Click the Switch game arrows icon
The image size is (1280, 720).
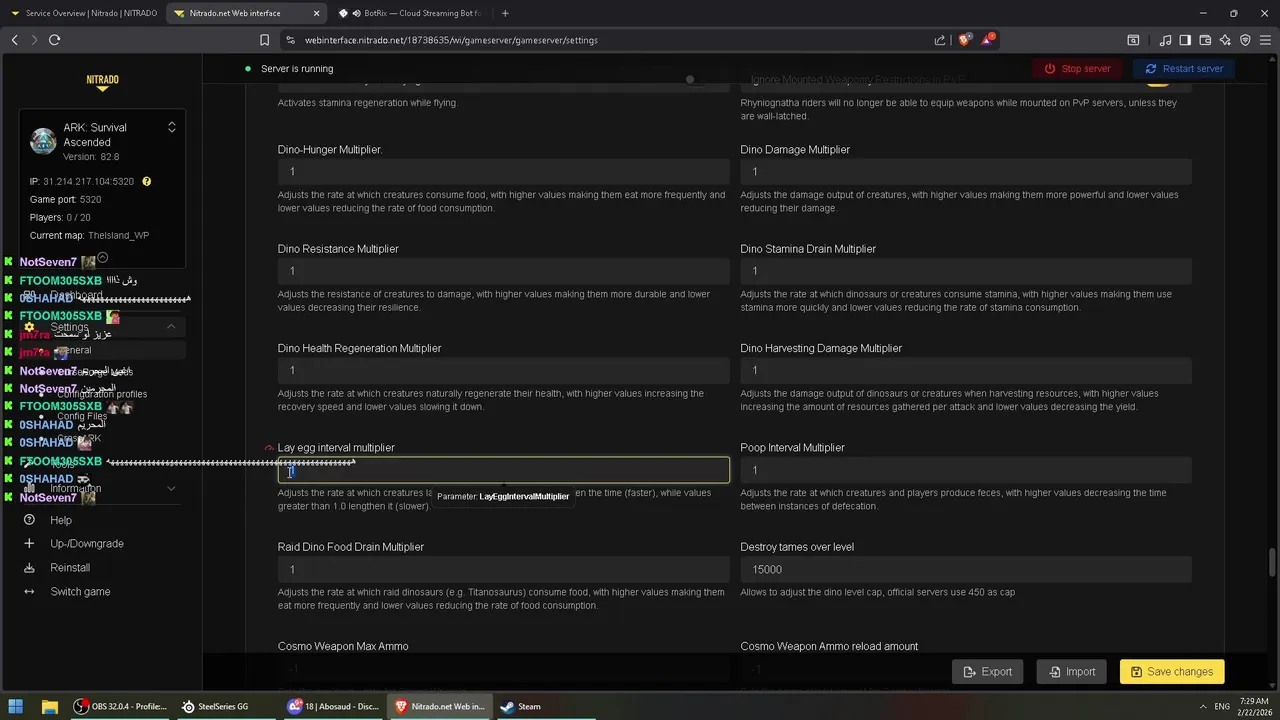29,592
